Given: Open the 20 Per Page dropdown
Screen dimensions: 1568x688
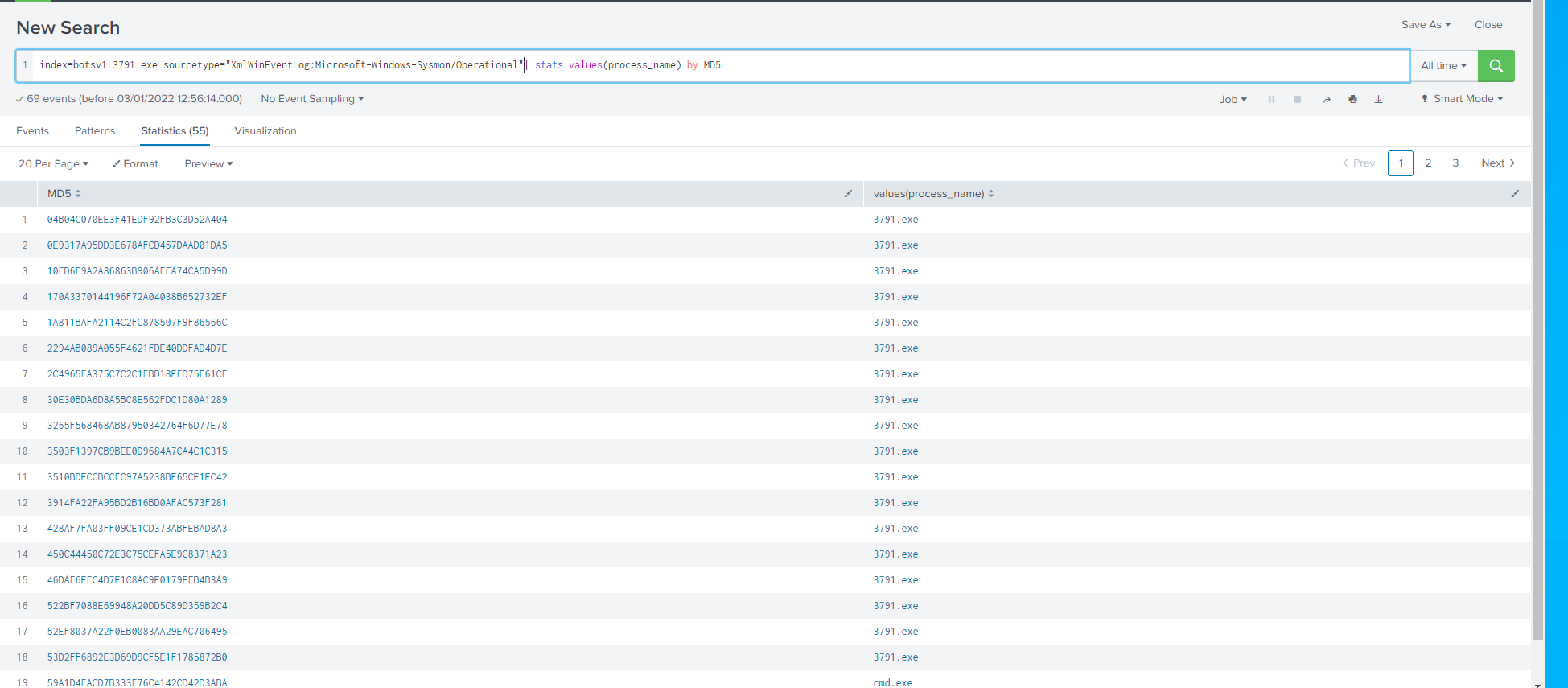Looking at the screenshot, I should [x=53, y=164].
